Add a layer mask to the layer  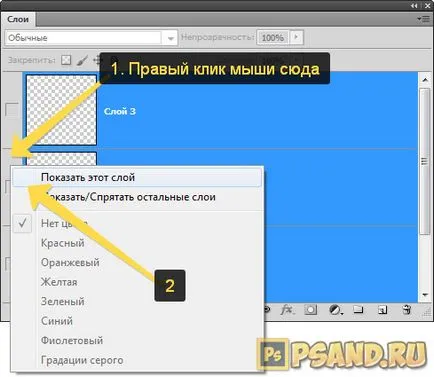pos(310,310)
